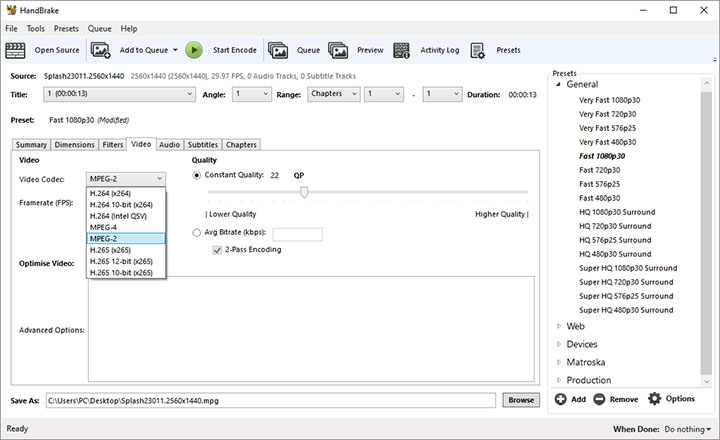Viewport: 720px width, 440px height.
Task: Select the Avg Bitrate radio button
Action: (196, 234)
